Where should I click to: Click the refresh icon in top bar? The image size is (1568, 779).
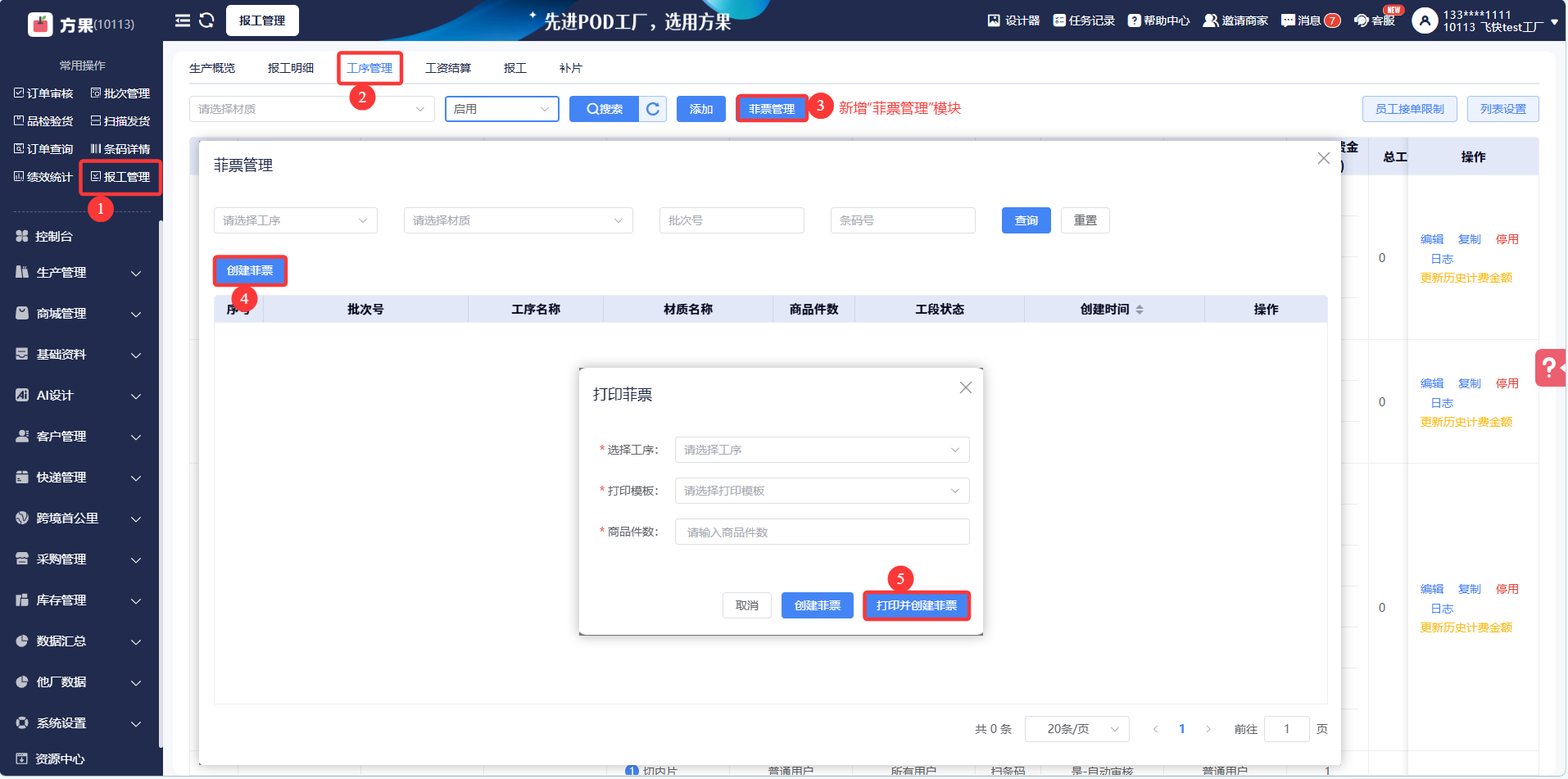click(206, 20)
